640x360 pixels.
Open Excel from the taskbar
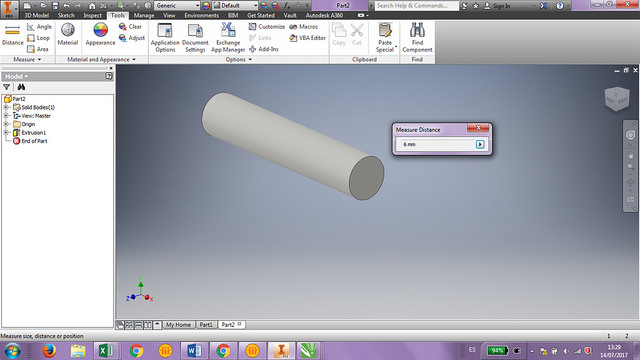point(106,351)
